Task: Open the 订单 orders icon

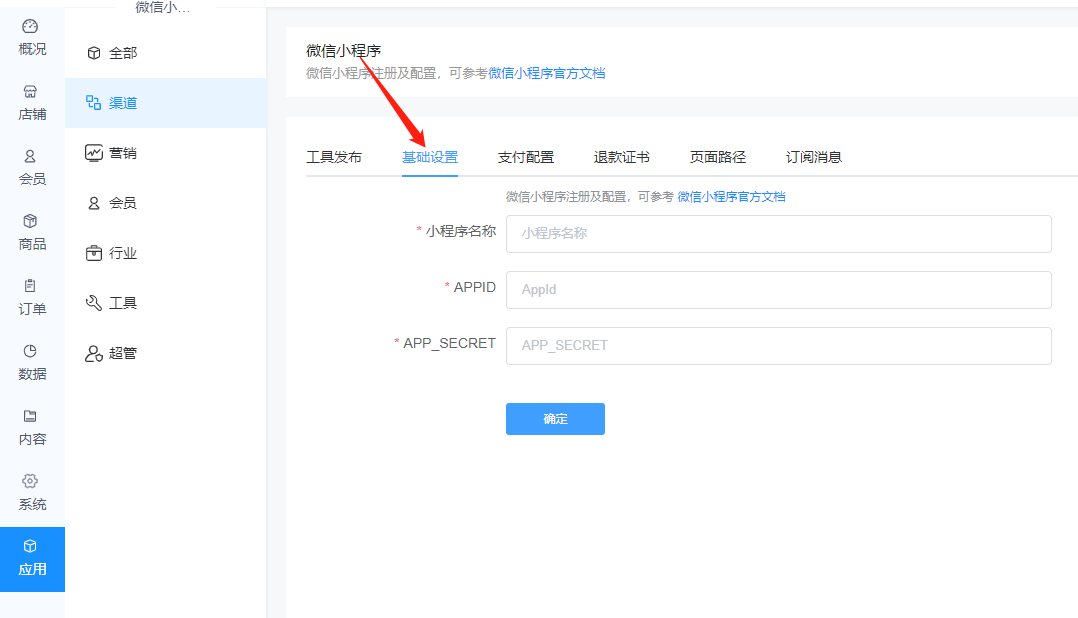Action: (30, 286)
